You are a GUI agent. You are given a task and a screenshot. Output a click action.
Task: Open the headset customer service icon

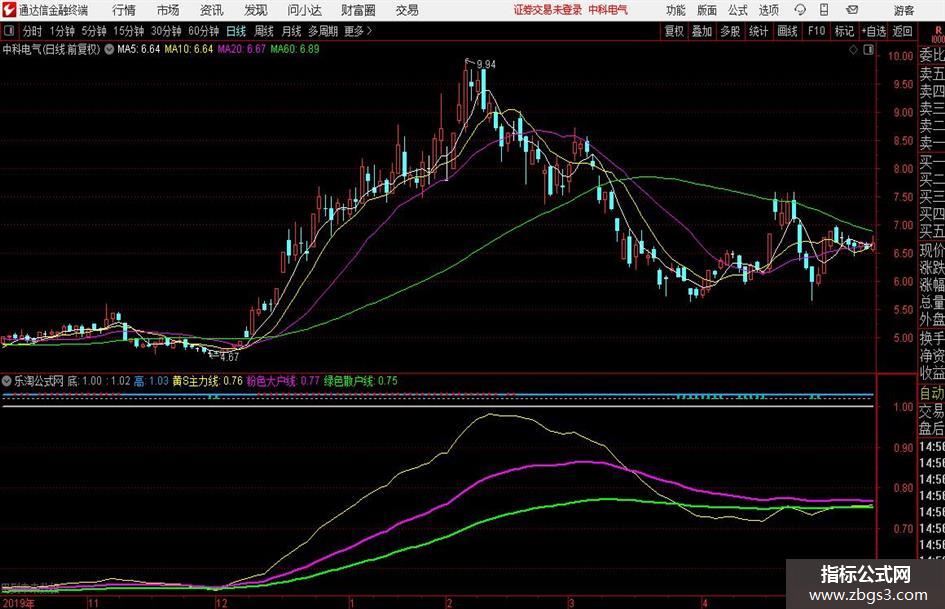pyautogui.click(x=800, y=10)
